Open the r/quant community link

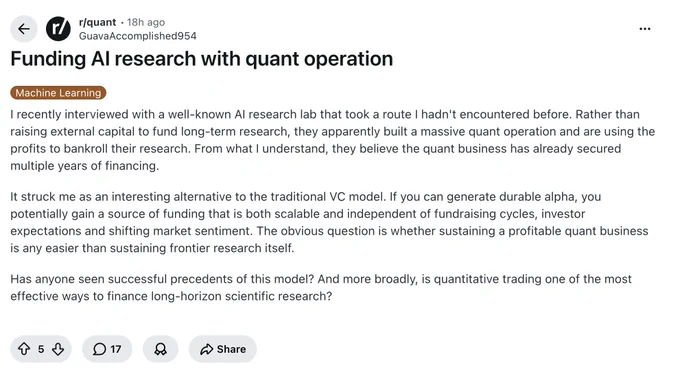(98, 22)
